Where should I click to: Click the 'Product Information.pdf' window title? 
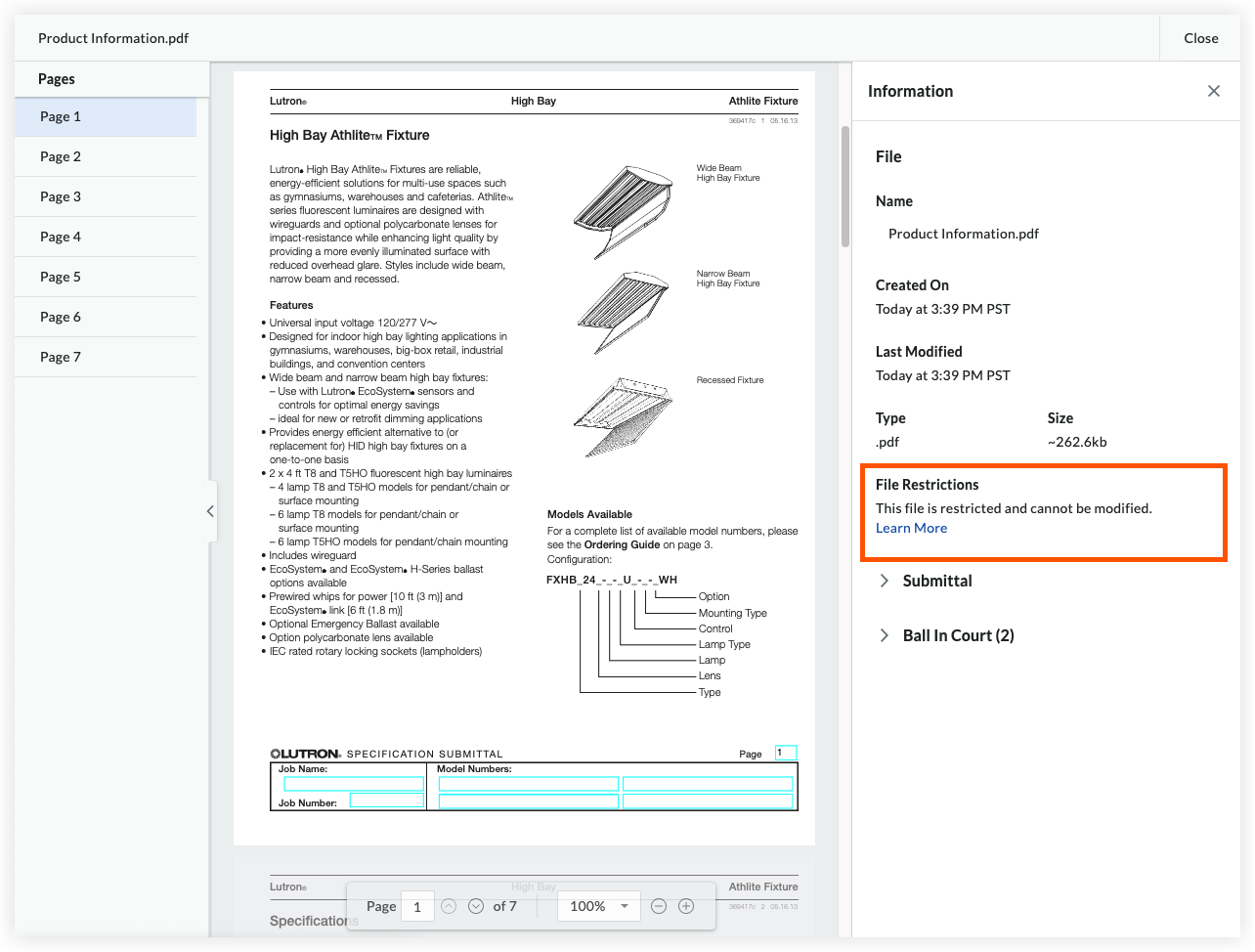[x=113, y=38]
